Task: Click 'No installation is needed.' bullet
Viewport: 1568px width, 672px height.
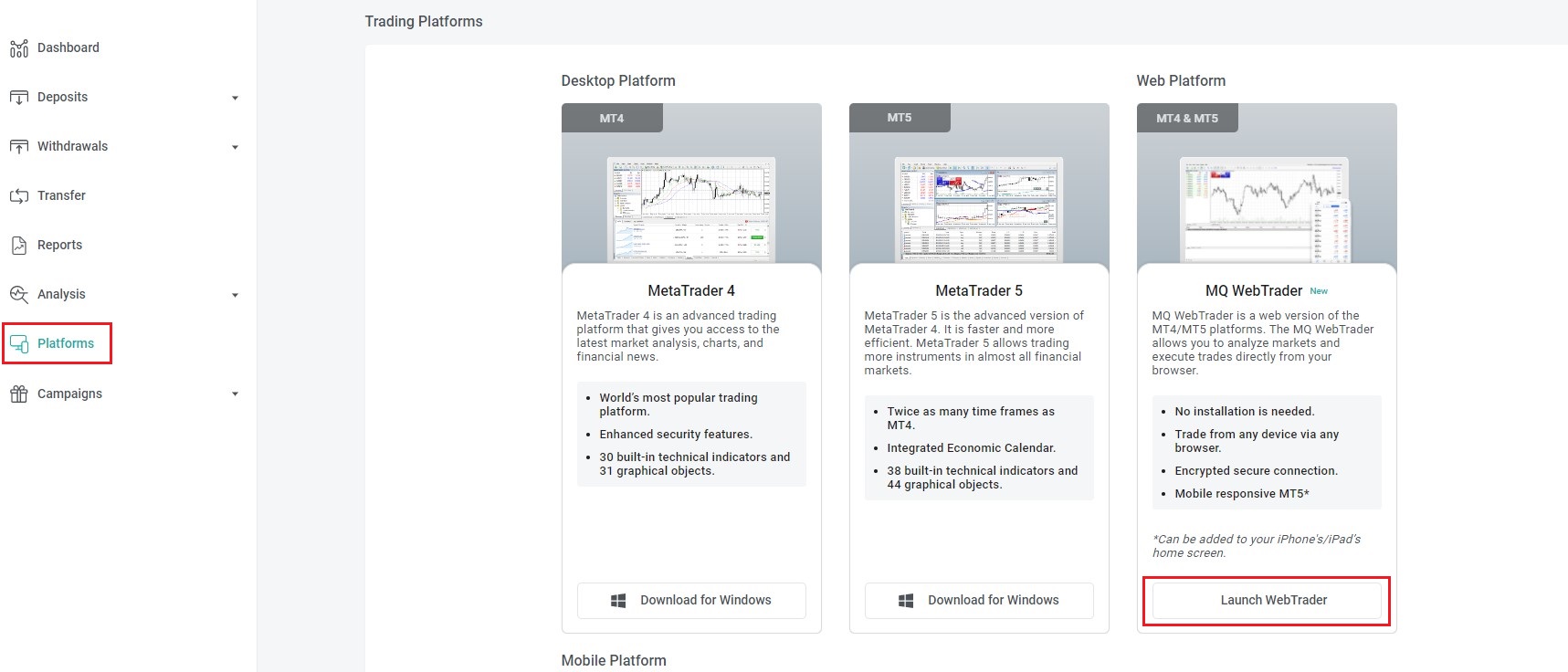Action: pos(1245,412)
